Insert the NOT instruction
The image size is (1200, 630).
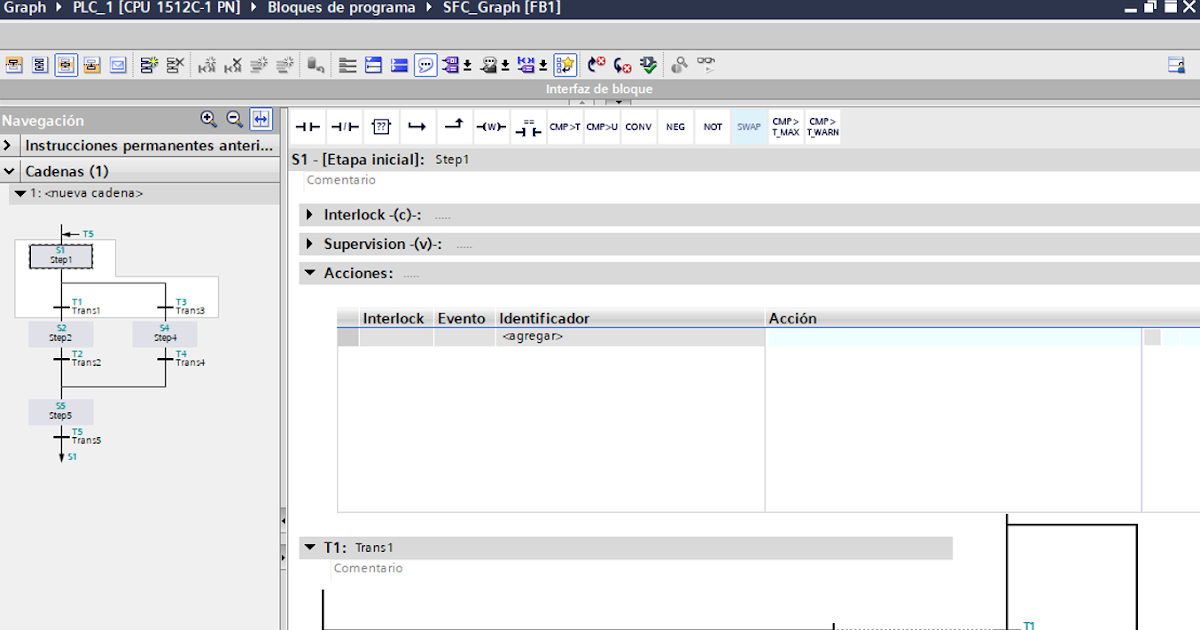pos(712,126)
